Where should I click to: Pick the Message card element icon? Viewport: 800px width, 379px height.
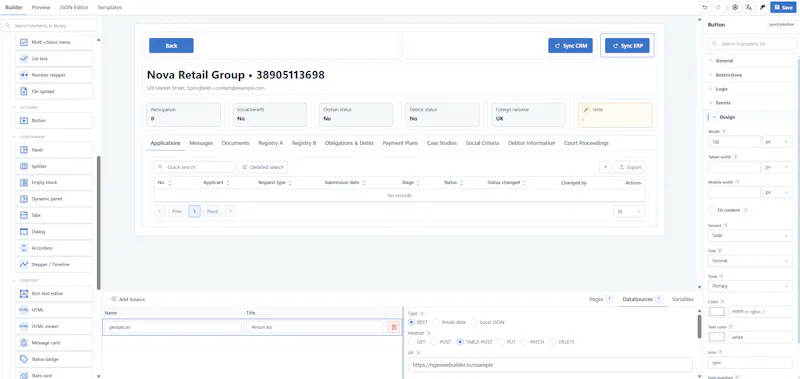click(x=23, y=343)
